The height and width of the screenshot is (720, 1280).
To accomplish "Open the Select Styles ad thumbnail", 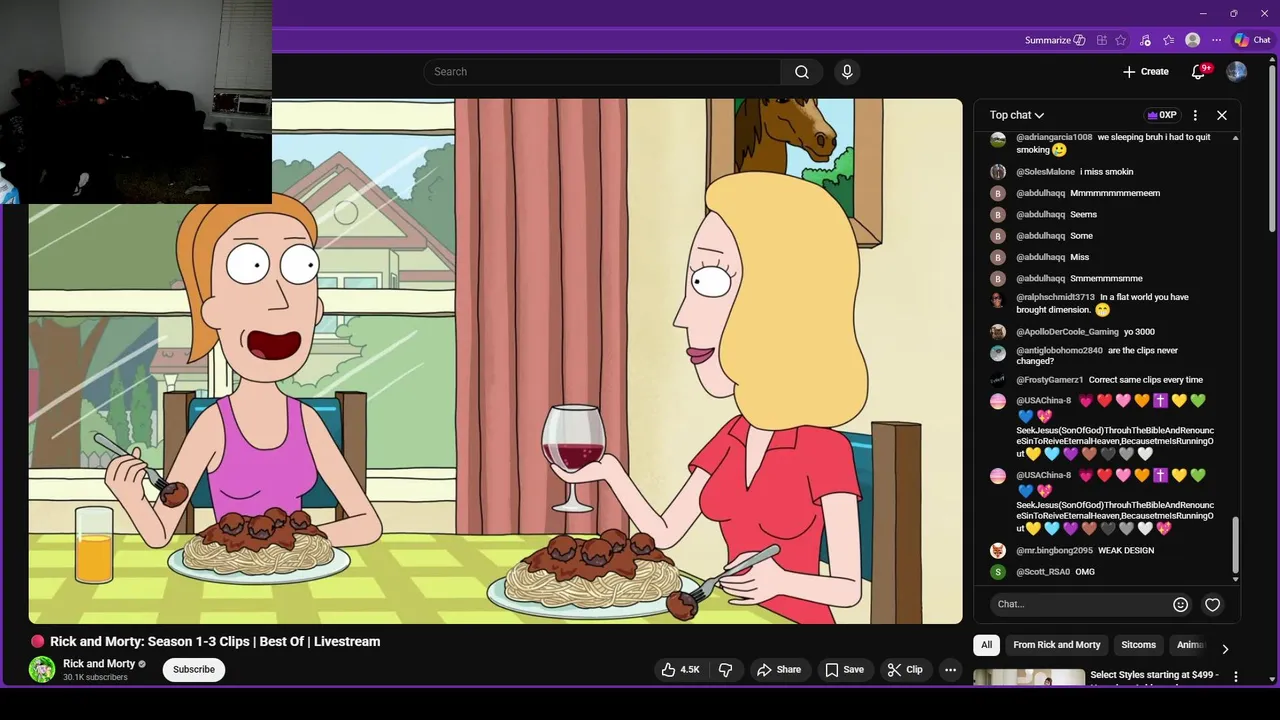I will click(x=1029, y=678).
